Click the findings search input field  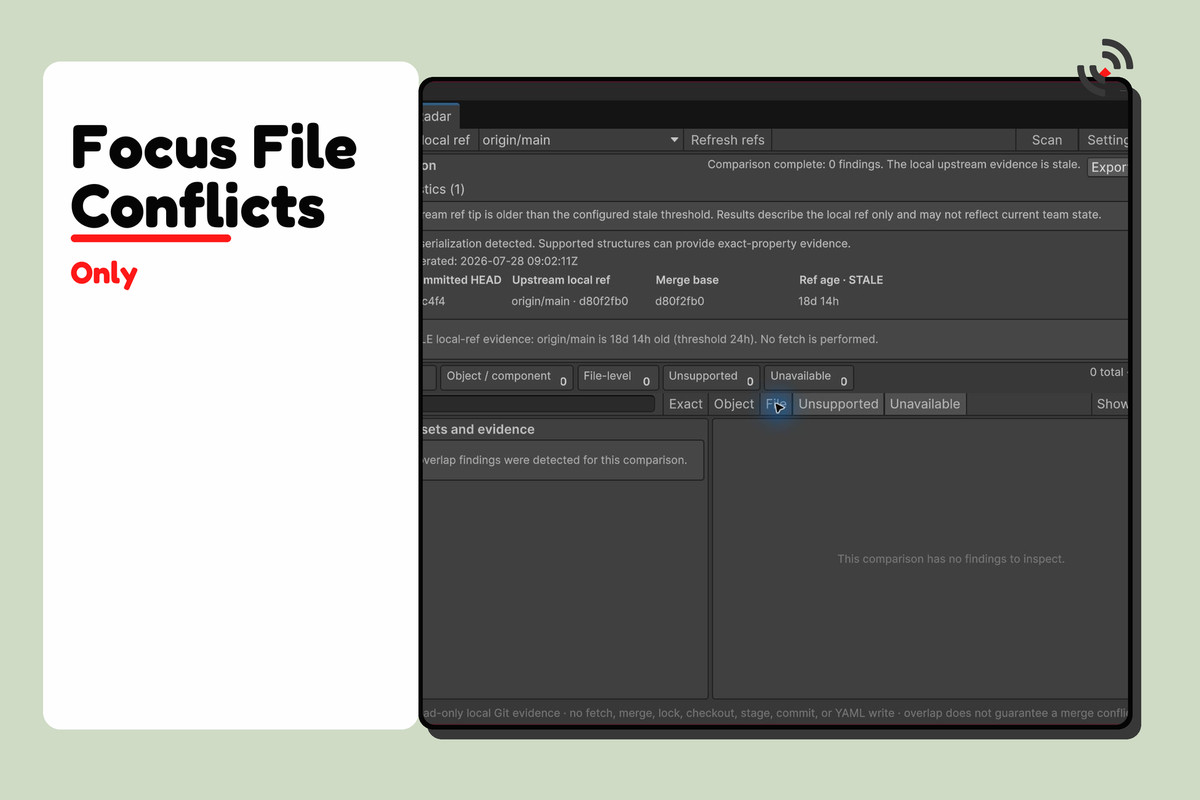click(538, 404)
